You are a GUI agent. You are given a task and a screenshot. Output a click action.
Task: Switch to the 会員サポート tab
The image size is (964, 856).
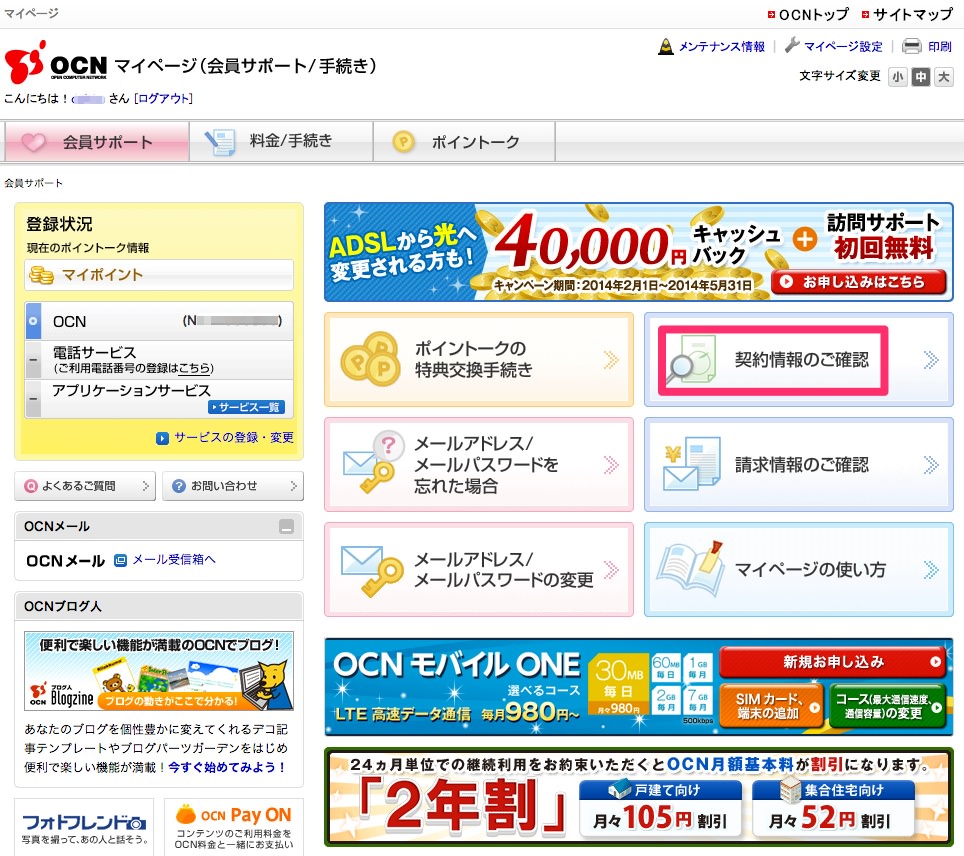point(97,142)
